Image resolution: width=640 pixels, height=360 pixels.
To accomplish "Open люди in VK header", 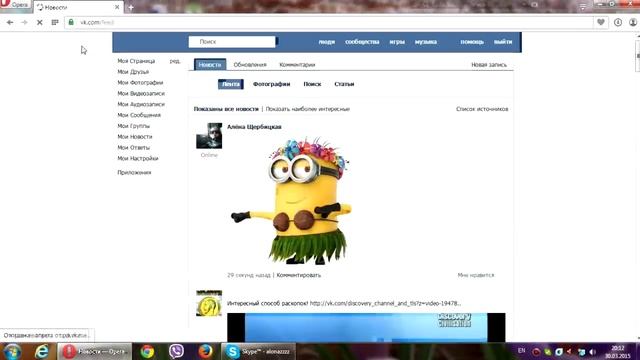I will [327, 42].
